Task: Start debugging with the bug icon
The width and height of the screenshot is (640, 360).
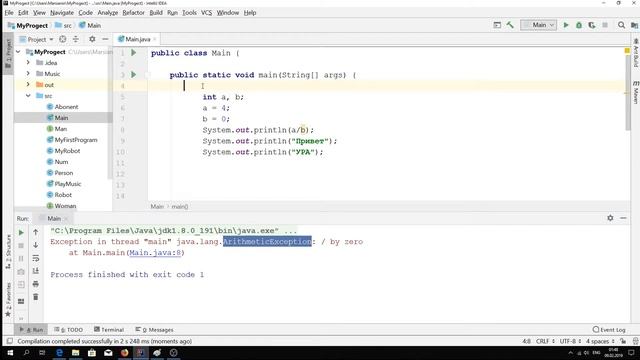Action: 579,25
